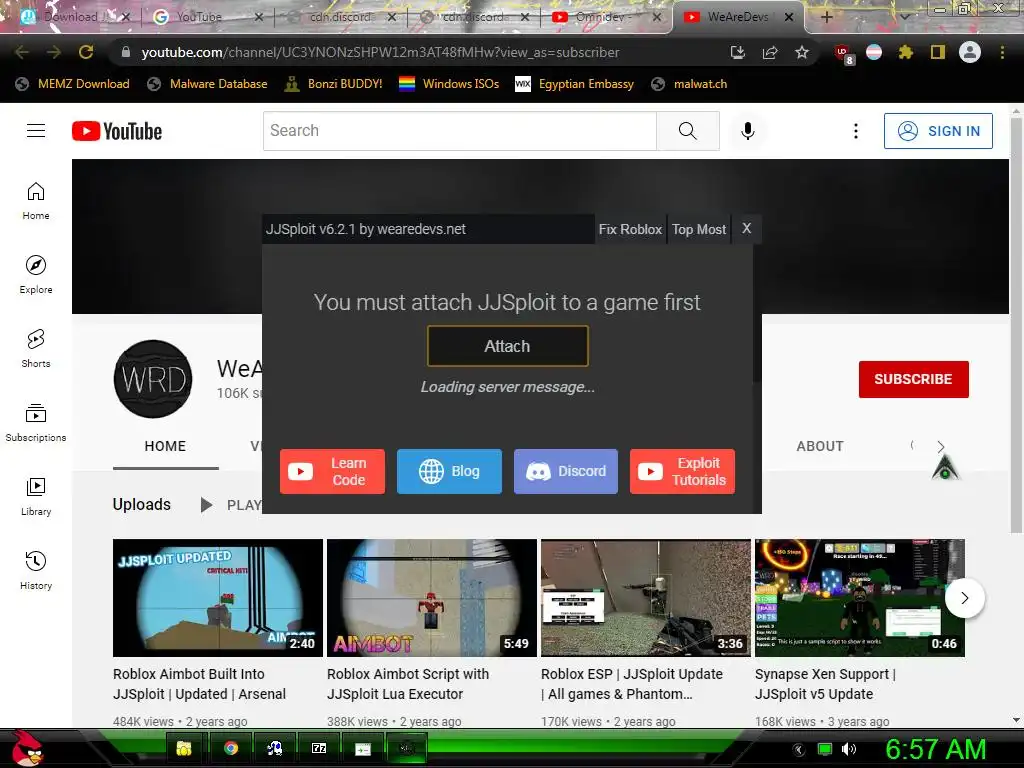Image resolution: width=1024 pixels, height=768 pixels.
Task: Open MEMZ Download bookmark
Action: point(72,84)
